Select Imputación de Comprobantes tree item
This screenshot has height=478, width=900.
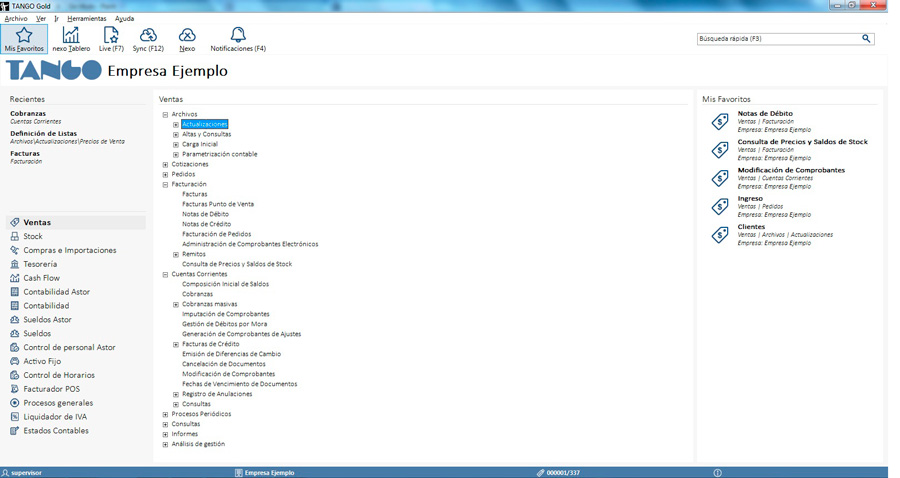pos(226,314)
